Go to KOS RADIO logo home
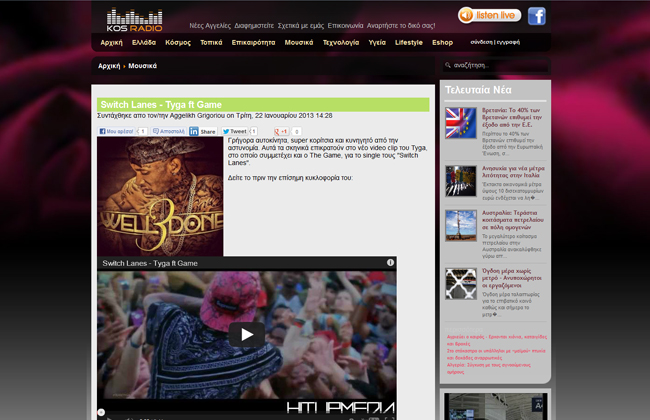The image size is (650, 420). point(134,20)
